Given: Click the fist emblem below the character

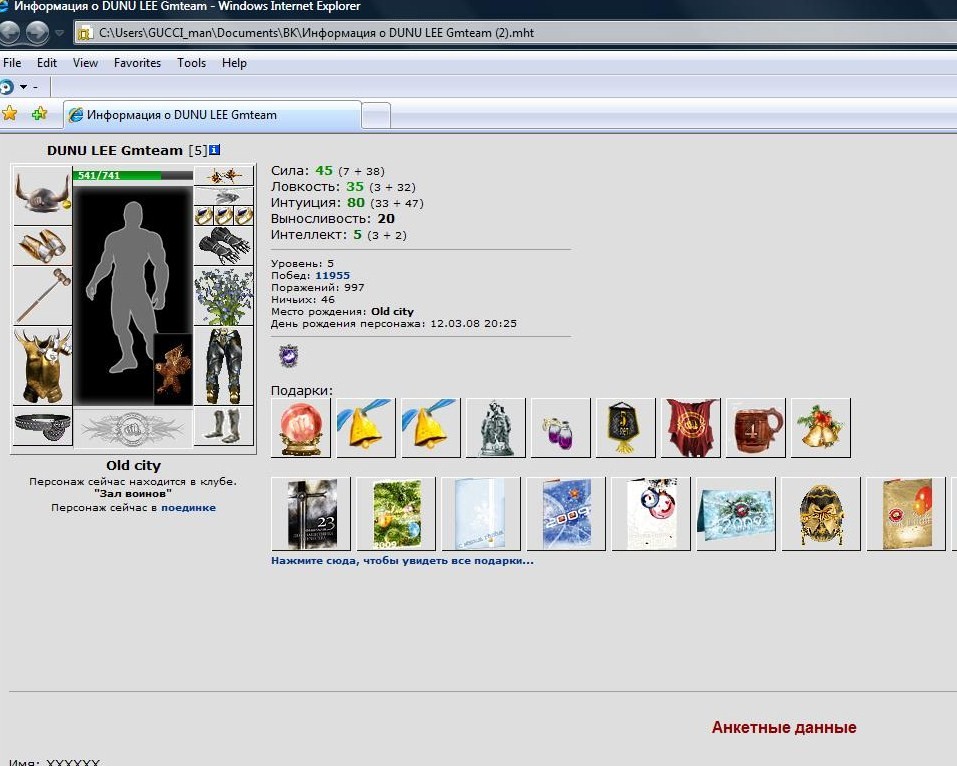Looking at the screenshot, I should [x=132, y=428].
